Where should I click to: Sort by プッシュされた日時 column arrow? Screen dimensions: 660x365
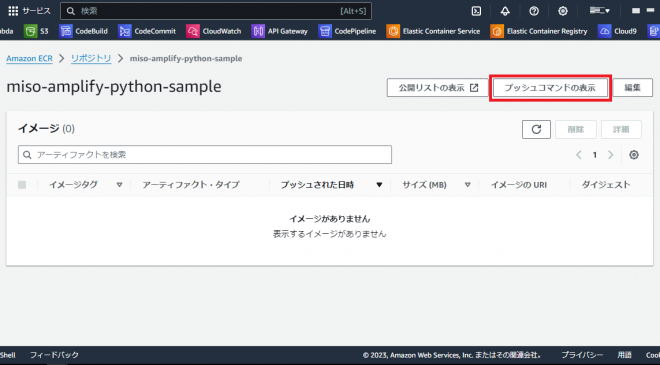tap(379, 185)
